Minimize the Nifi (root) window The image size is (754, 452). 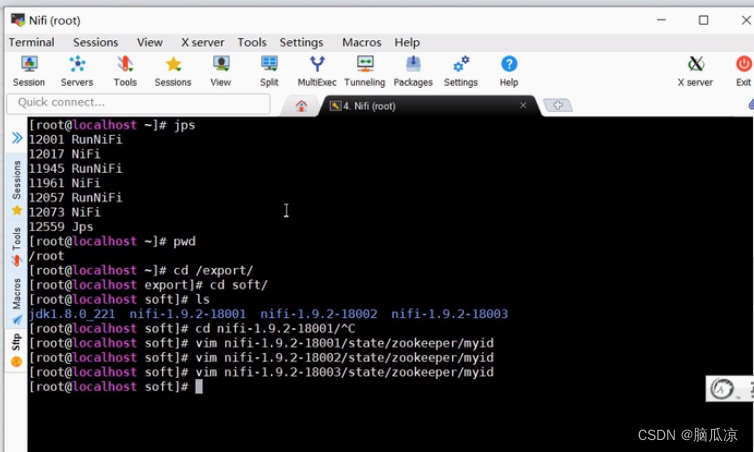tap(662, 20)
